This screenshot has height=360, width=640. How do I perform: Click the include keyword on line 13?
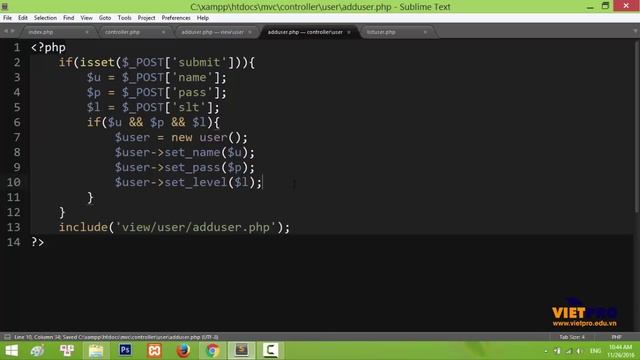83,227
